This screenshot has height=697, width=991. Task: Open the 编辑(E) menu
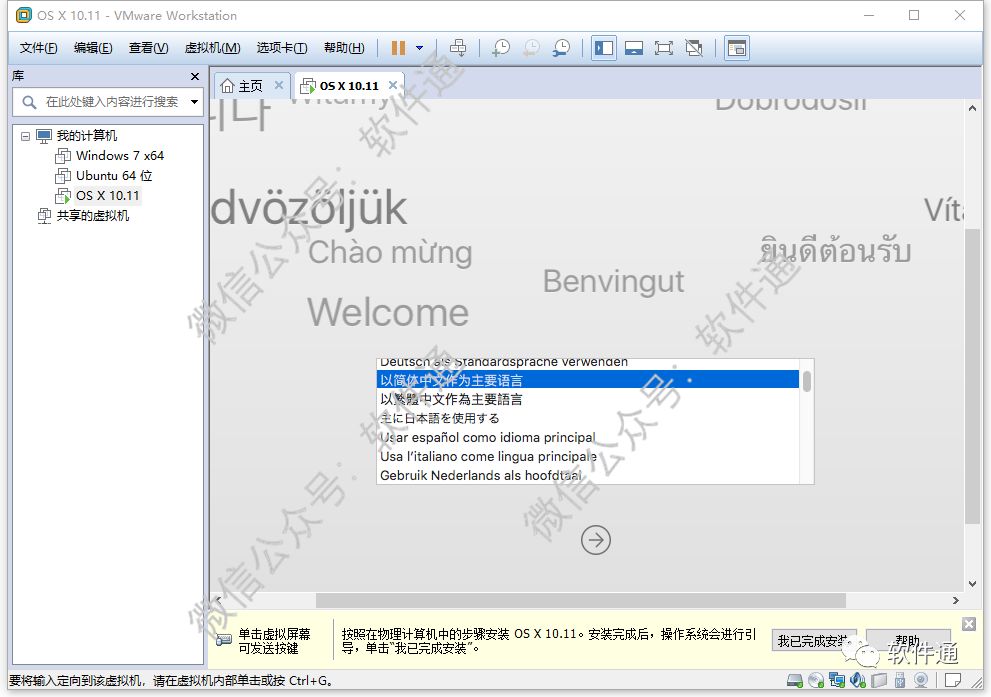click(x=93, y=48)
